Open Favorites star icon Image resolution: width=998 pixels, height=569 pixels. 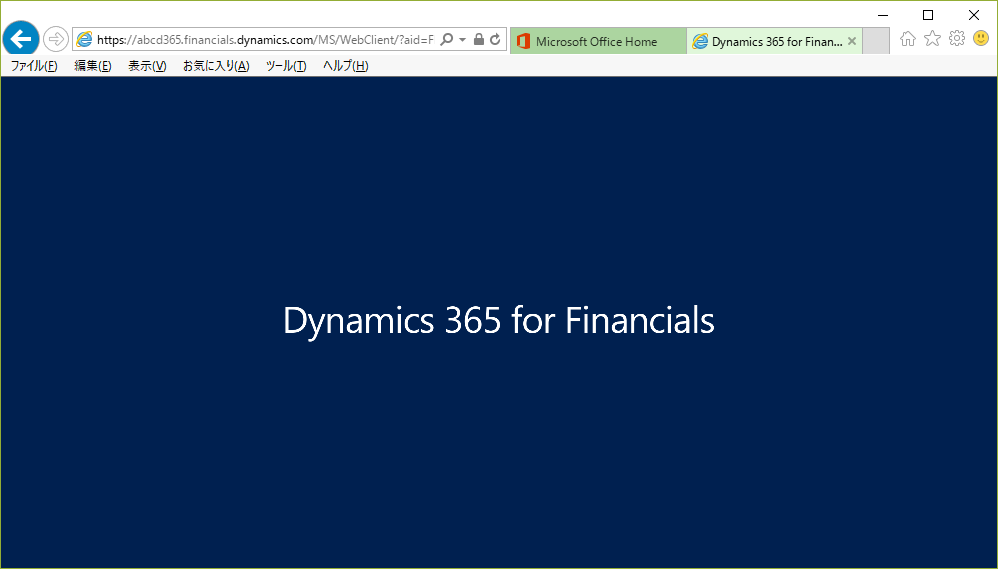[932, 39]
